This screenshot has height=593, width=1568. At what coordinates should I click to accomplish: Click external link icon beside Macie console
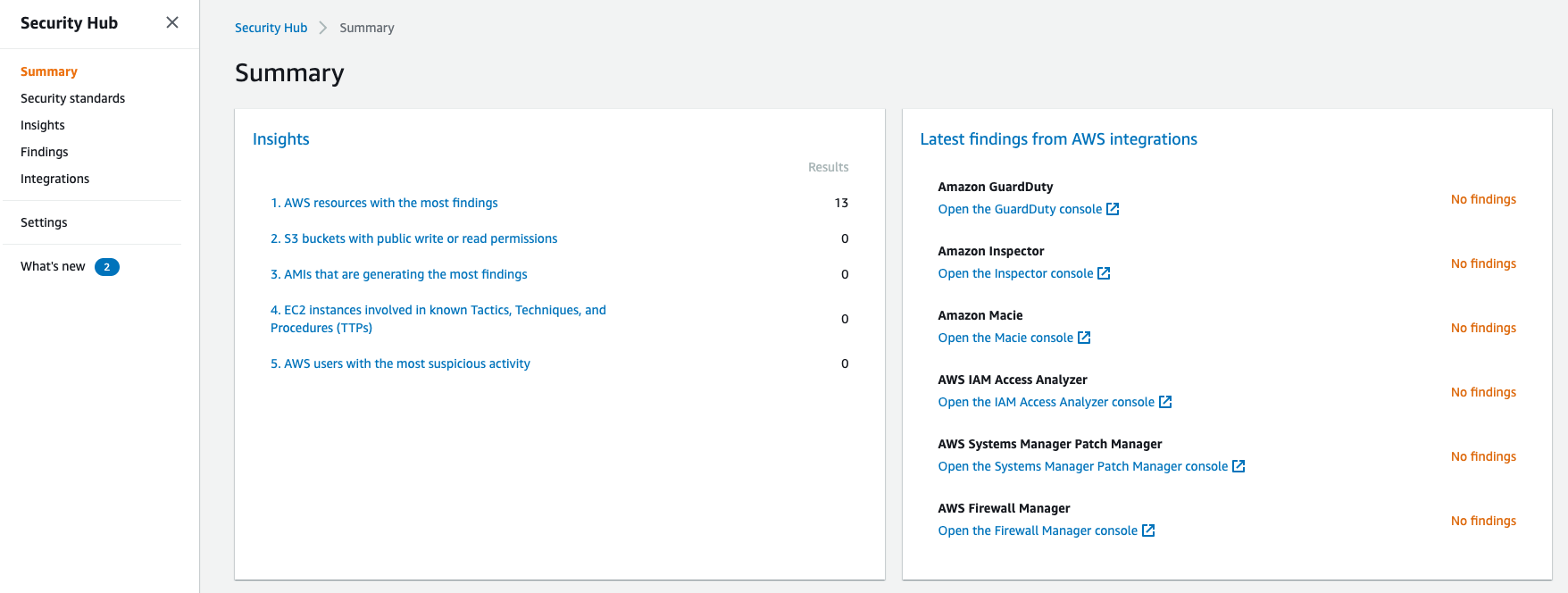pyautogui.click(x=1084, y=338)
